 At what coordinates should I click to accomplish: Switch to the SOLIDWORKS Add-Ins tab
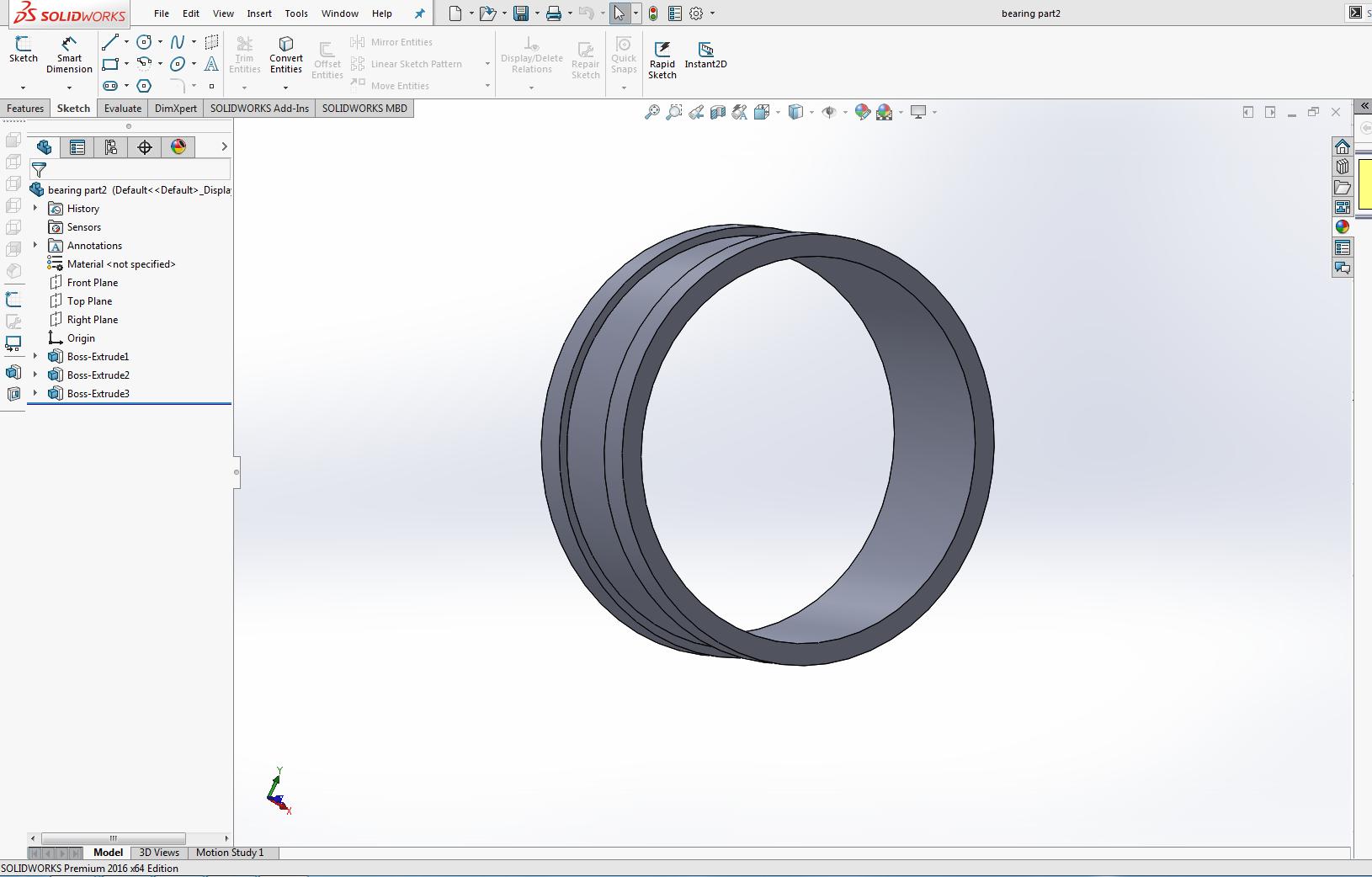[259, 109]
